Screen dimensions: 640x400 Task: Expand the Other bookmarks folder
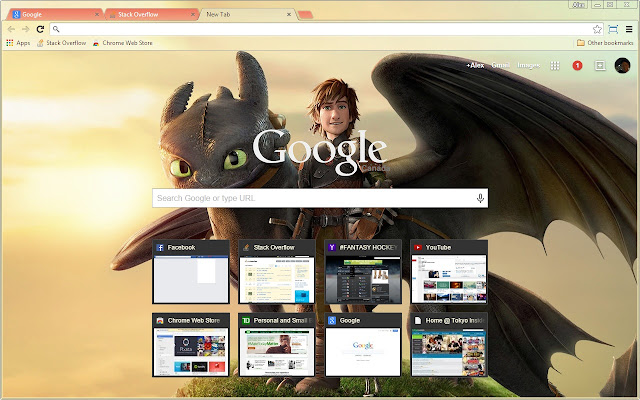(x=605, y=43)
